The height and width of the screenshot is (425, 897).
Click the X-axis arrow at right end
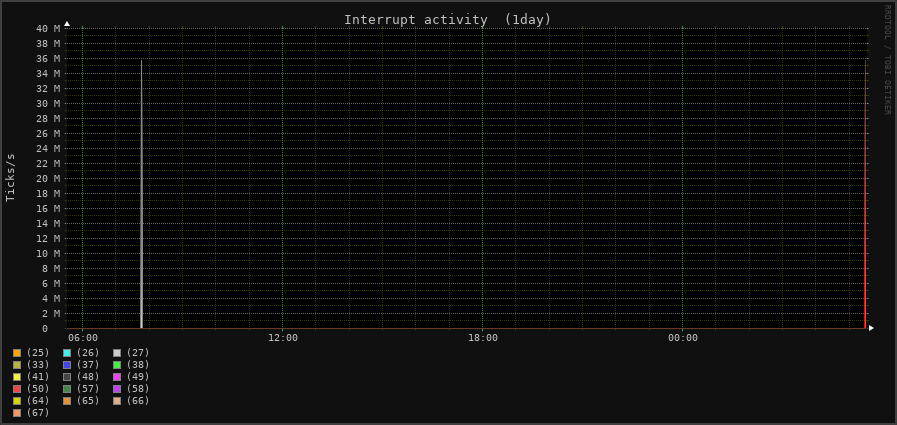pyautogui.click(x=871, y=328)
